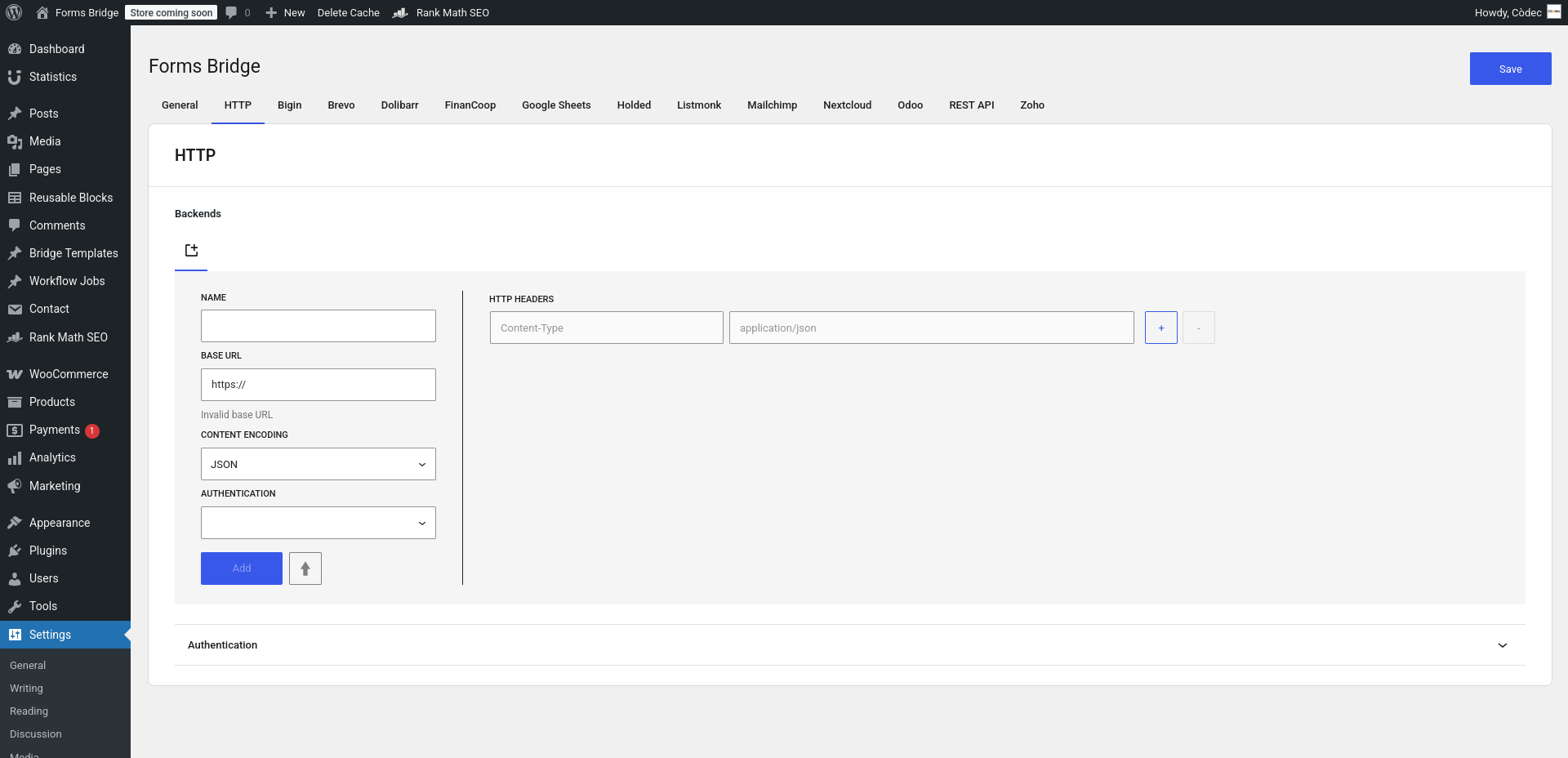Open Marketing sidebar menu
Image resolution: width=1568 pixels, height=758 pixels.
pyautogui.click(x=65, y=486)
